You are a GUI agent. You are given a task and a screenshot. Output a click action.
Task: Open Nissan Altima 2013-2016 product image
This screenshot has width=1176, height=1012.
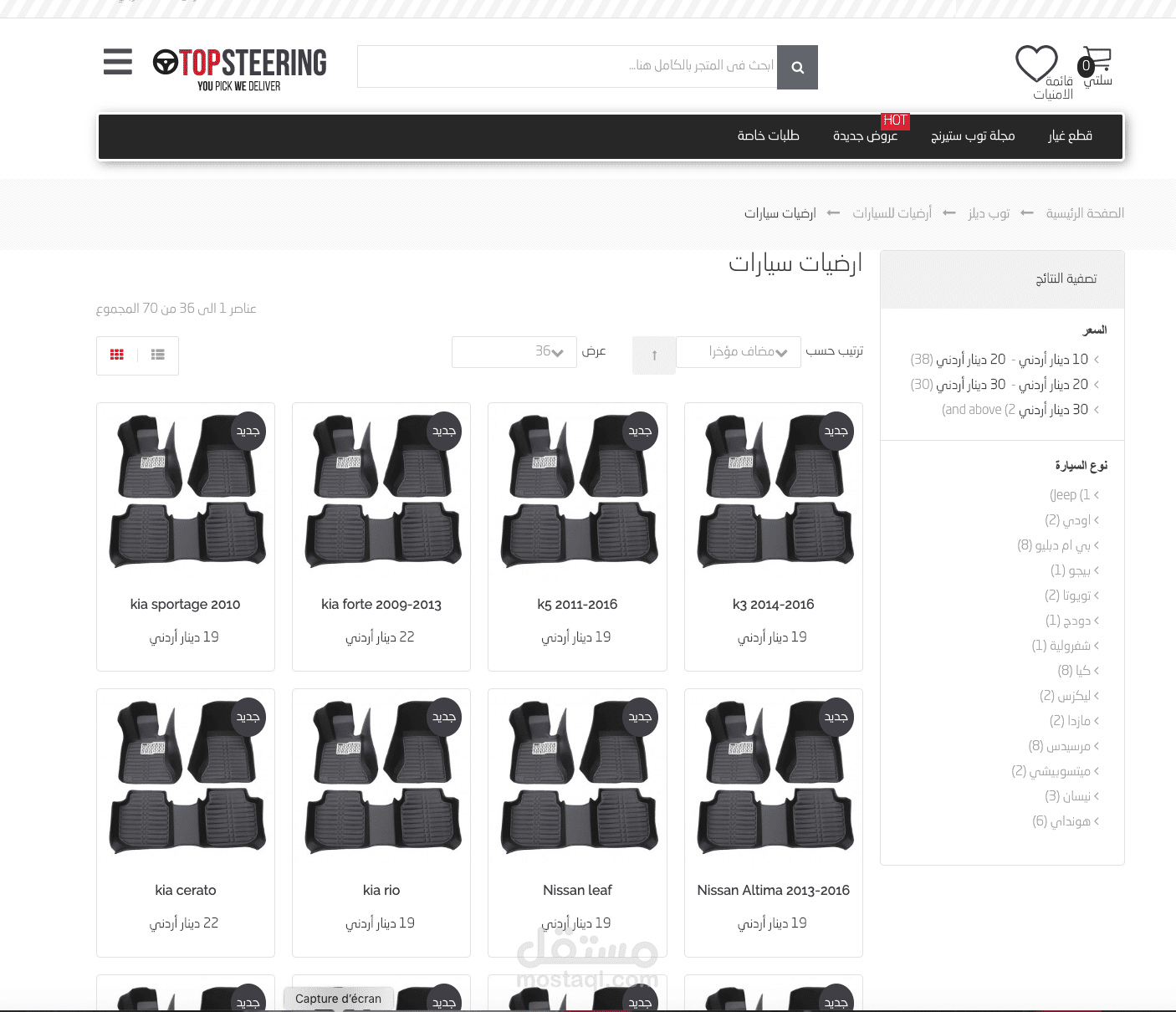tap(775, 778)
